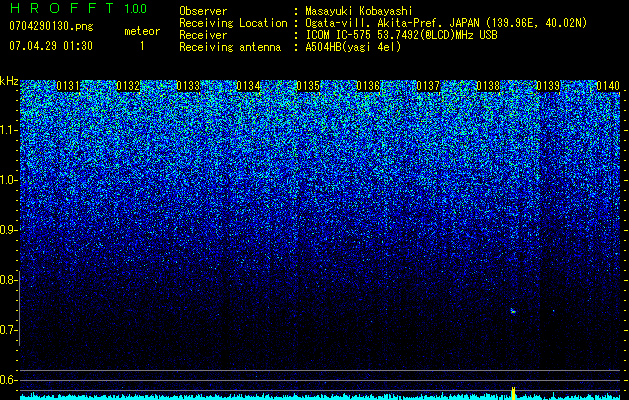Click the 0140 time marker
The height and width of the screenshot is (400, 629).
click(x=608, y=86)
